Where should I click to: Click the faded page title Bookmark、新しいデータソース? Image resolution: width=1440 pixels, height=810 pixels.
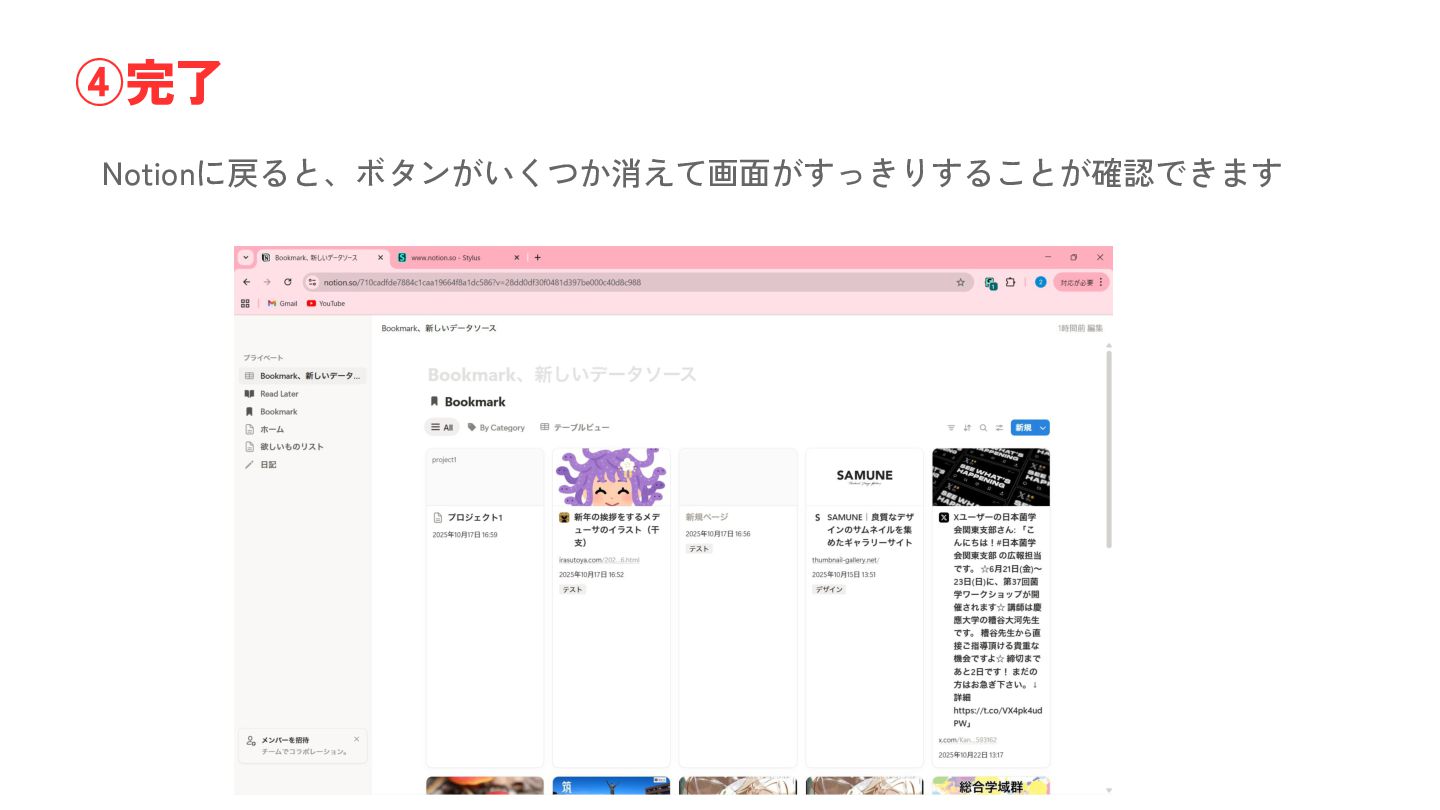[562, 374]
